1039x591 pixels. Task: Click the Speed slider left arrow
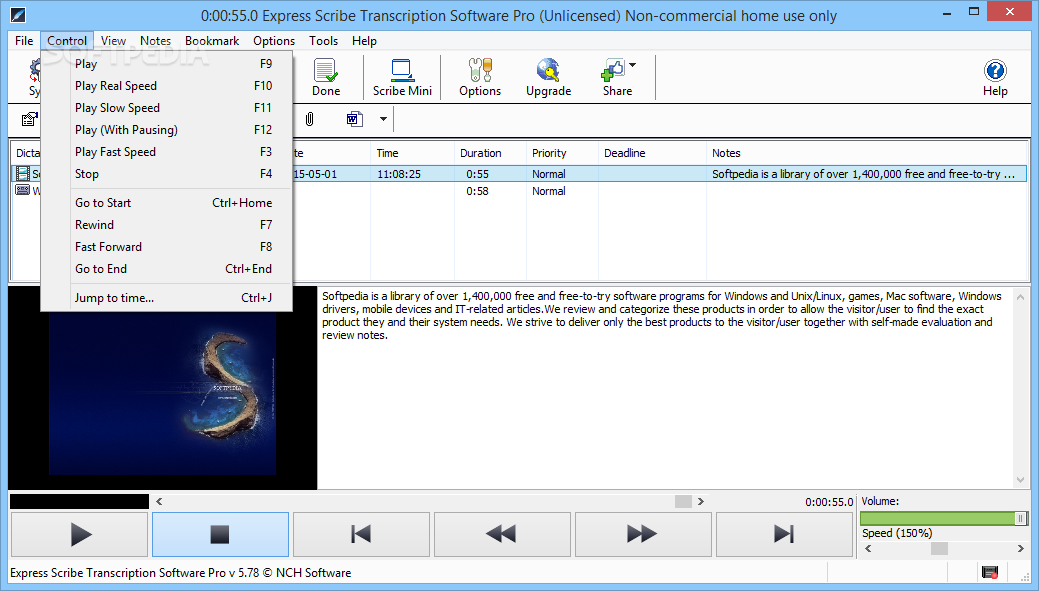868,549
